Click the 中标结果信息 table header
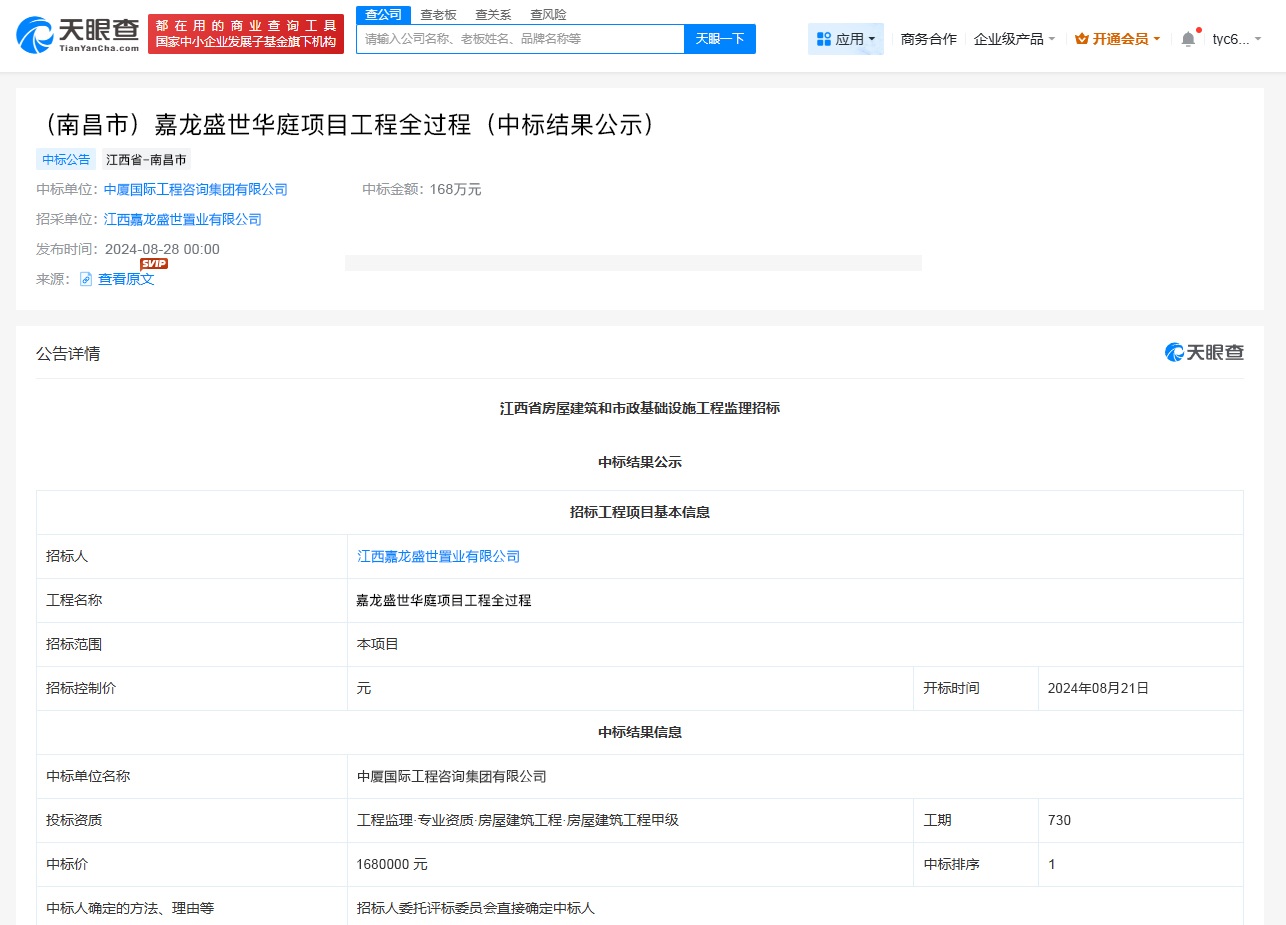 [x=640, y=732]
